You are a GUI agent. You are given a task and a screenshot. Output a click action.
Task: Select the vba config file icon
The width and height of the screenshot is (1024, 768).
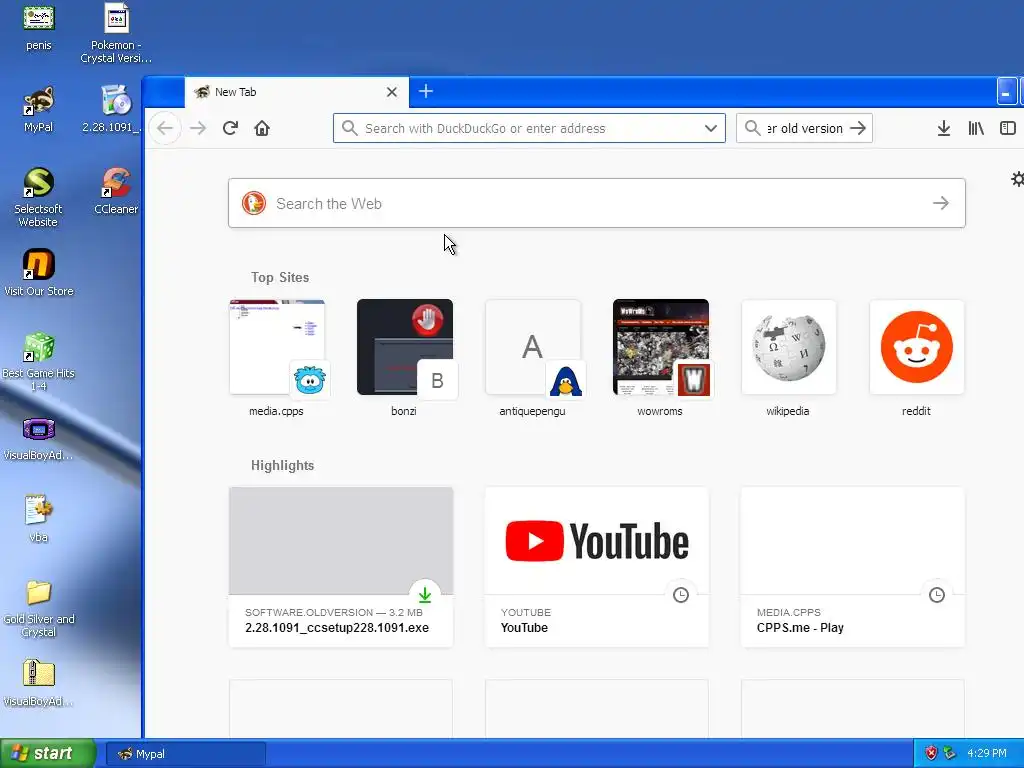click(39, 519)
